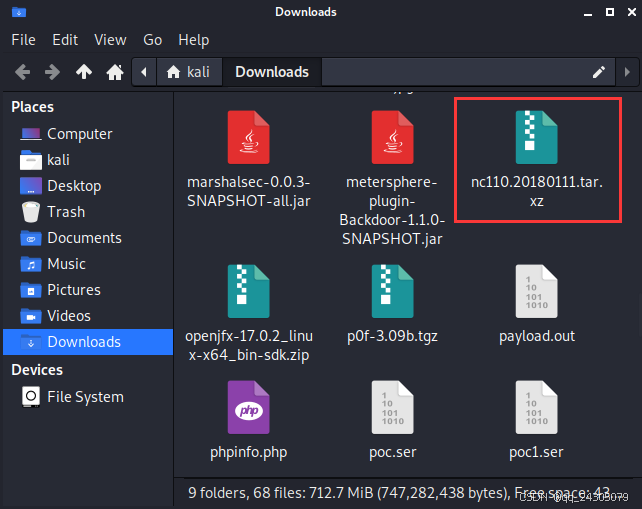Open the Edit menu
The image size is (642, 509).
(65, 40)
